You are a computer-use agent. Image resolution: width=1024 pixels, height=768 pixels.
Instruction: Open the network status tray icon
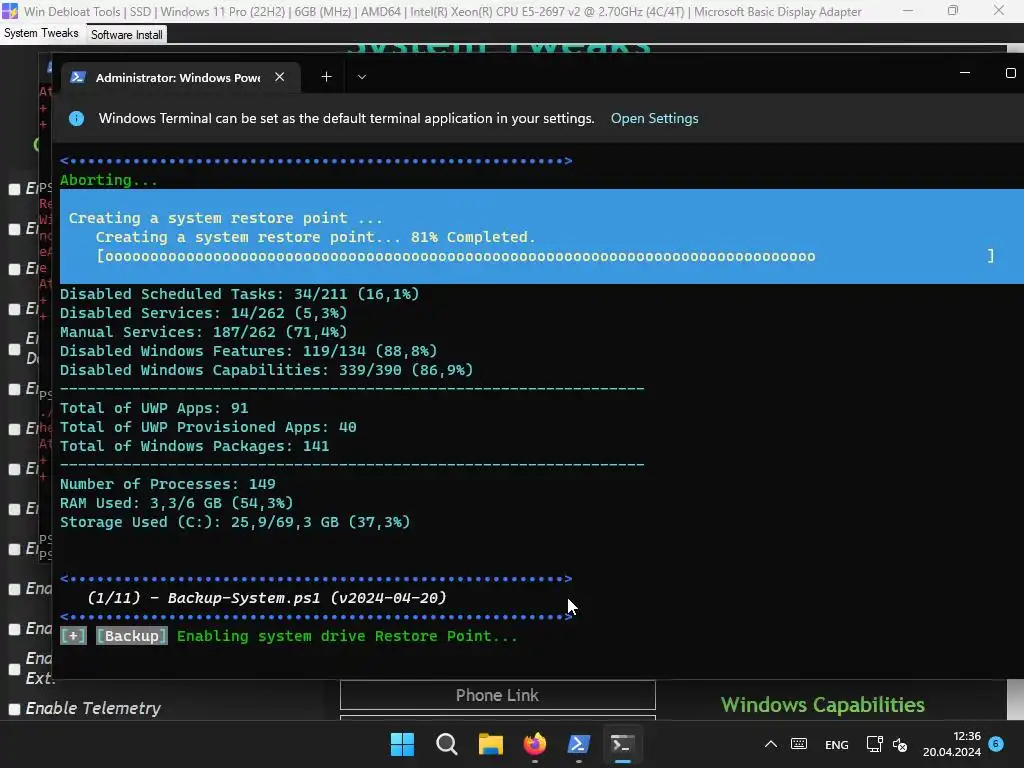point(874,744)
